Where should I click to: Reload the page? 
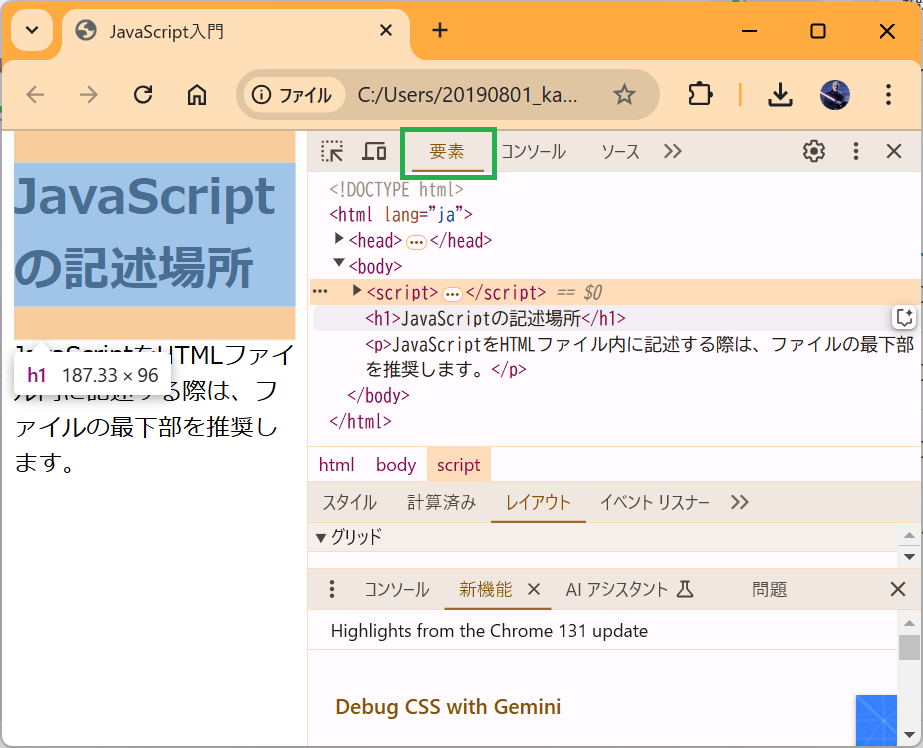tap(143, 94)
